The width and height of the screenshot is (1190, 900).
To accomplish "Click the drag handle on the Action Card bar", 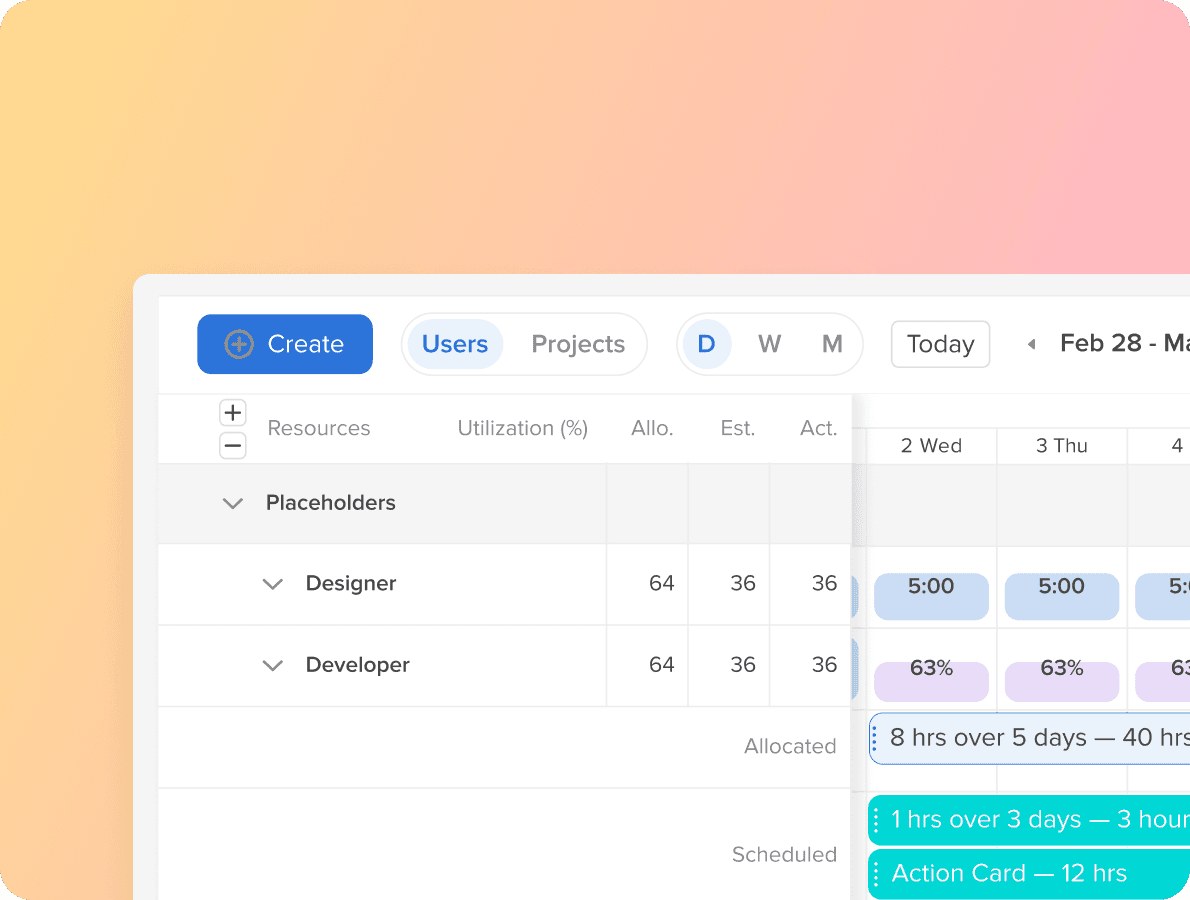I will pyautogui.click(x=877, y=873).
